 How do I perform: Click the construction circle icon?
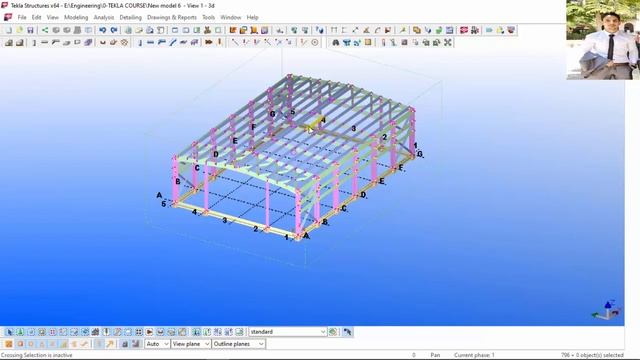315,42
